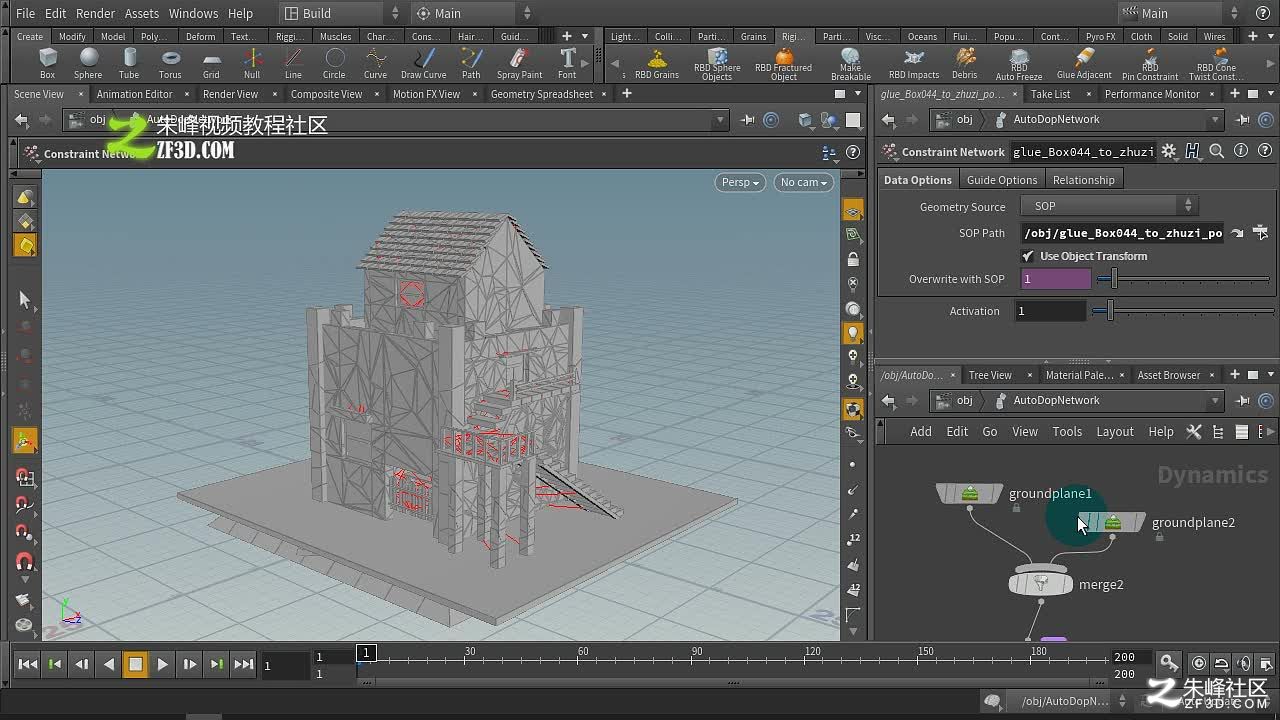Open the No cam camera dropdown
This screenshot has height=720, width=1280.
(803, 182)
